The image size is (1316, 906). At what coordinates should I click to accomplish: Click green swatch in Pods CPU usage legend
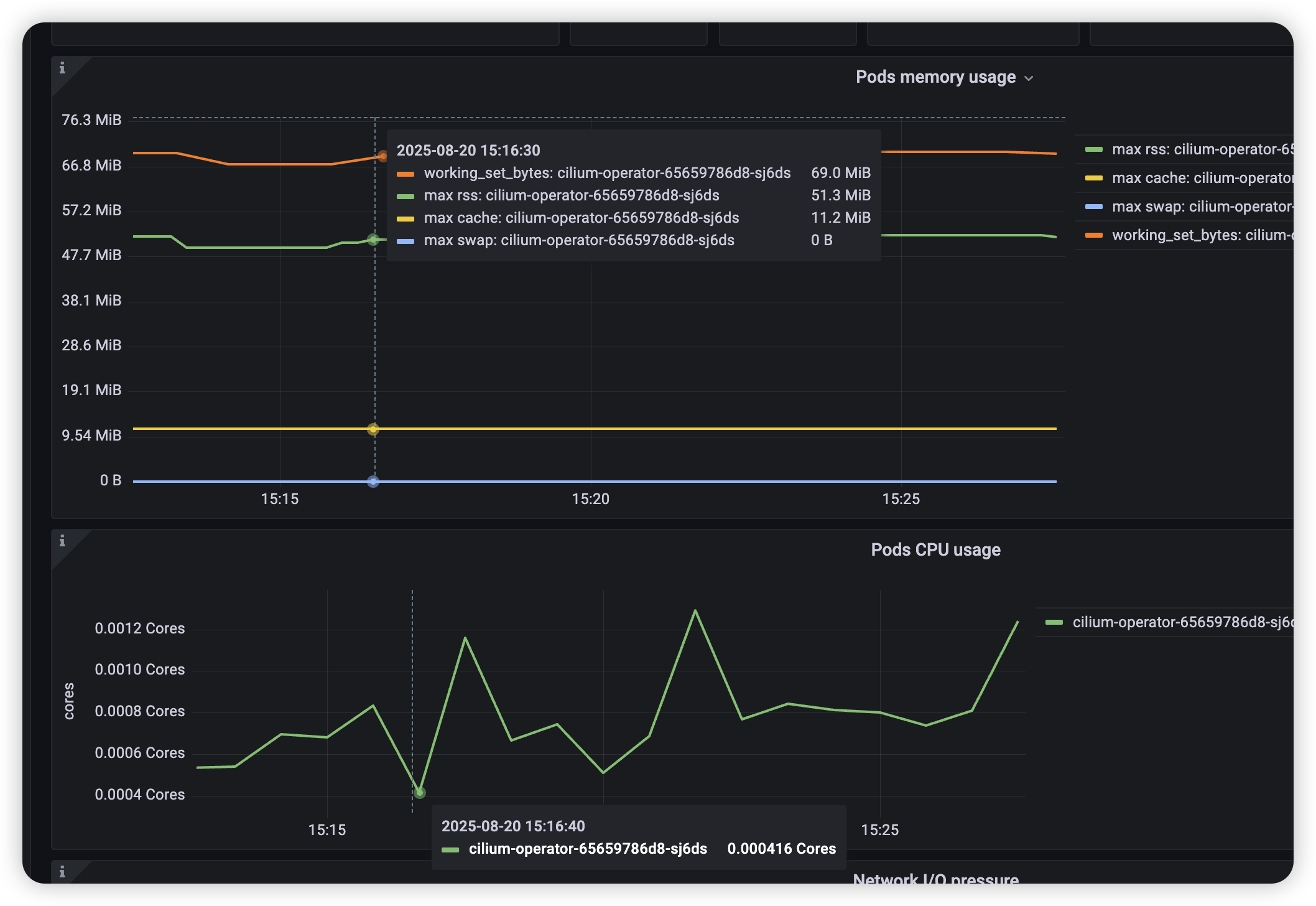click(x=1054, y=622)
